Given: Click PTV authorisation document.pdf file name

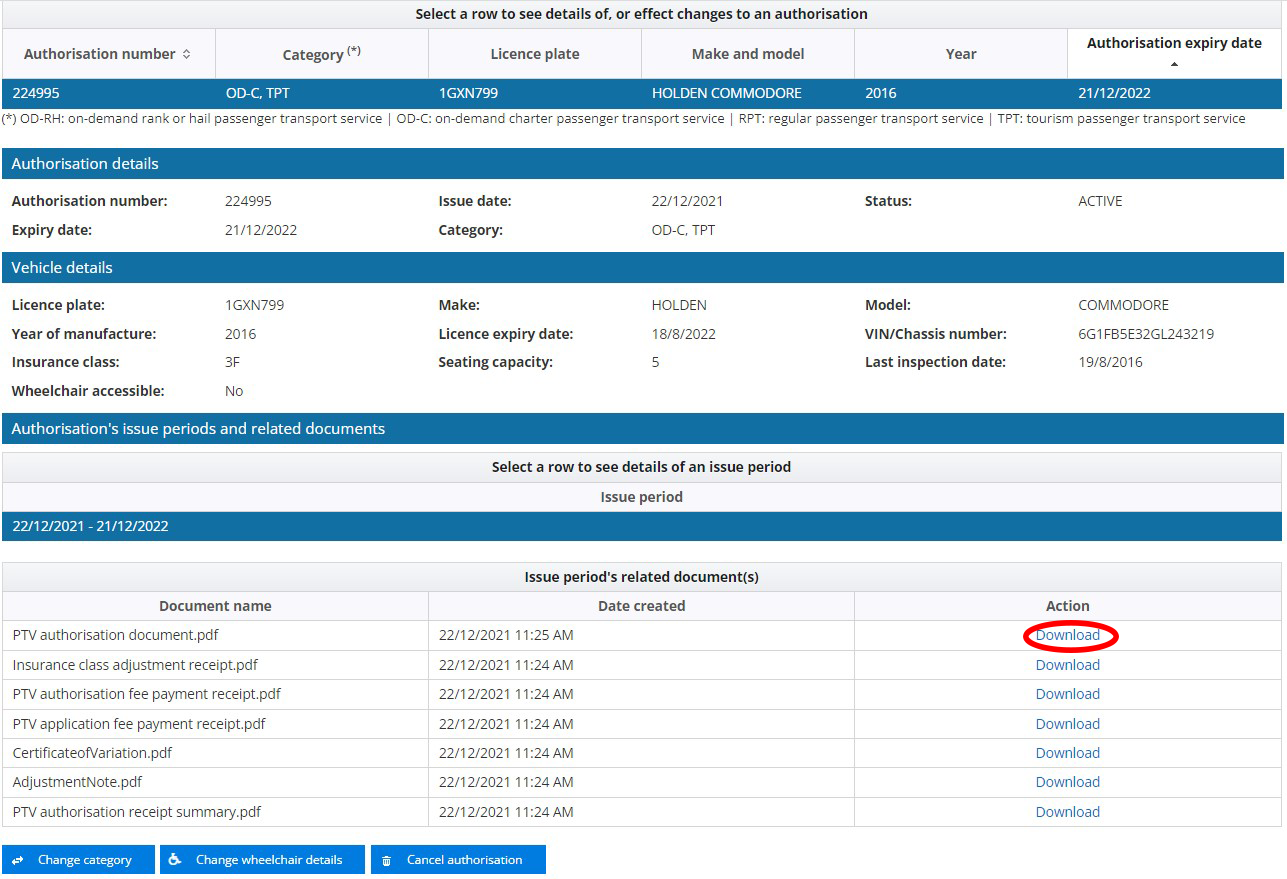Looking at the screenshot, I should 115,635.
